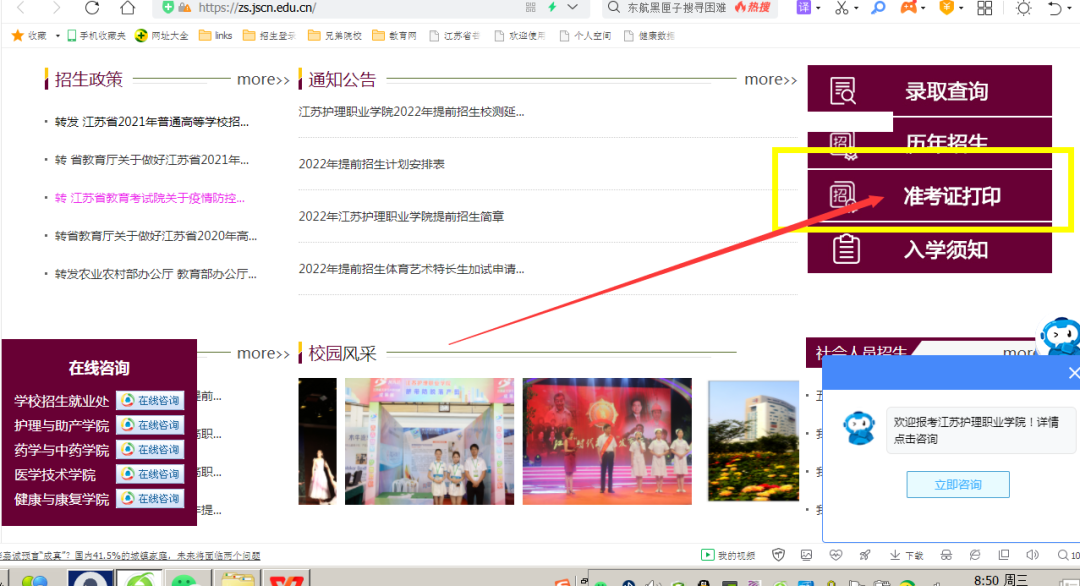Open 2022年提前招生计划安排表 notice link

pyautogui.click(x=372, y=164)
